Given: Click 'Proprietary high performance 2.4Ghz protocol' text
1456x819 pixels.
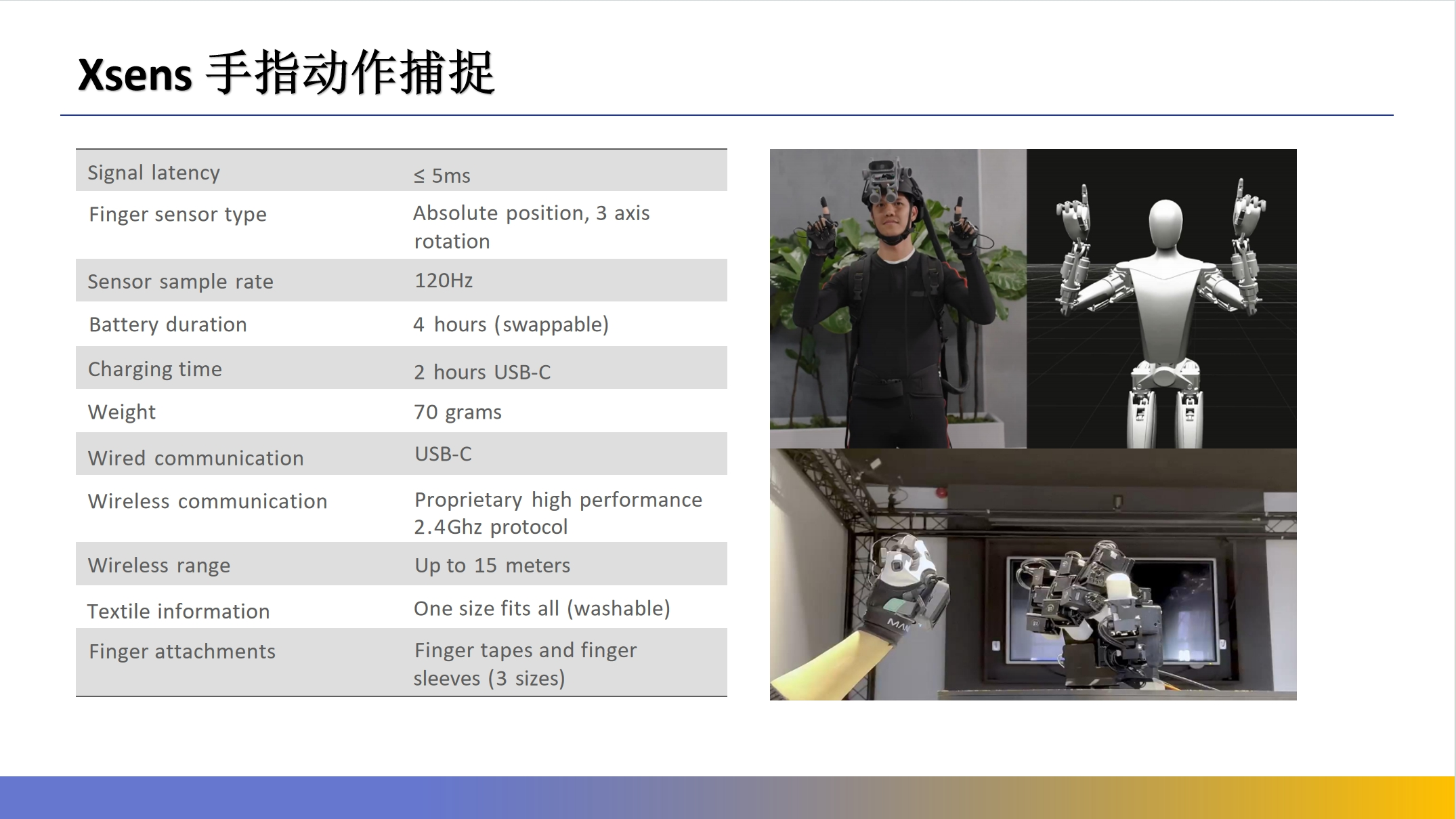Looking at the screenshot, I should pos(558,513).
